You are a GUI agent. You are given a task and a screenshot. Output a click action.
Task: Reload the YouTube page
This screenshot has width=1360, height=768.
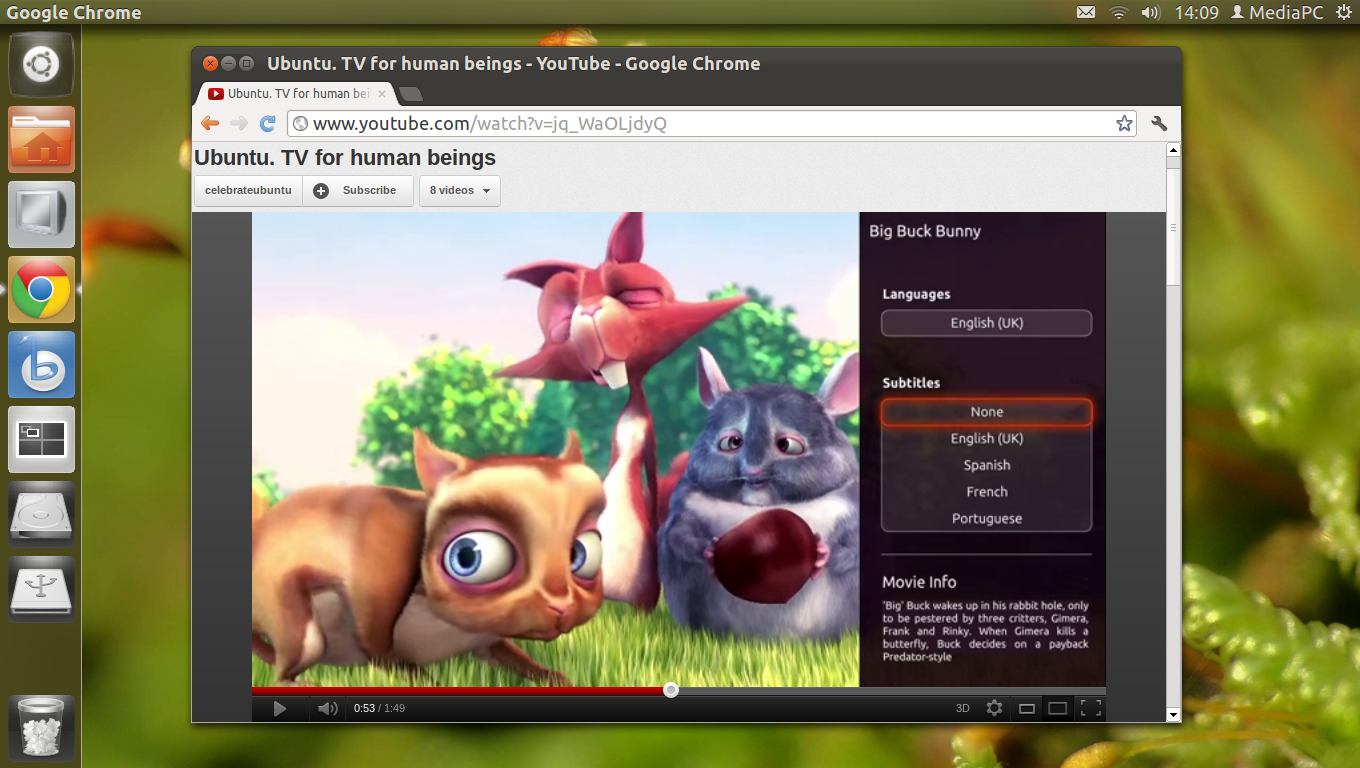267,123
